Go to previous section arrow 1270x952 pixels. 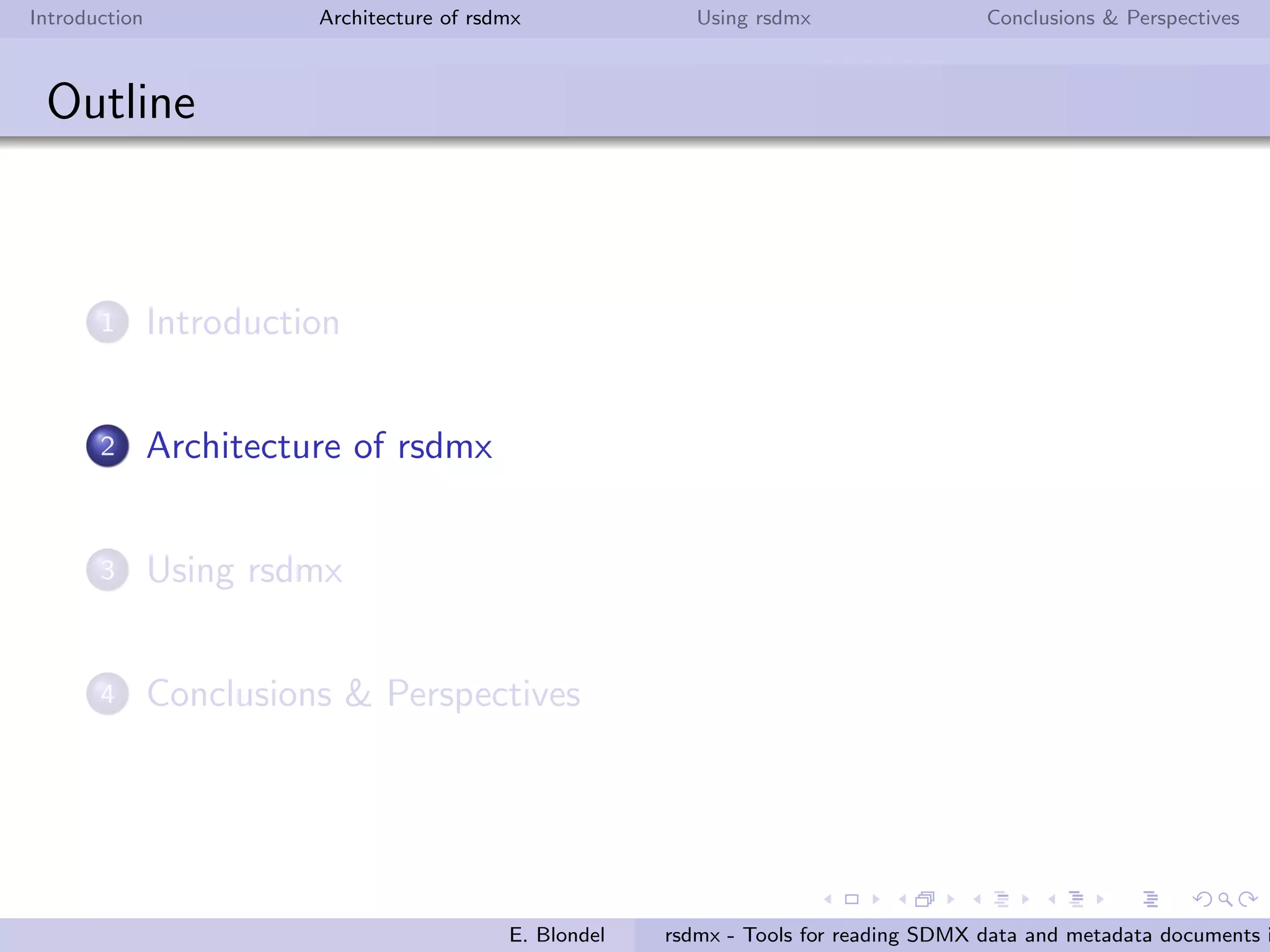pos(1052,899)
